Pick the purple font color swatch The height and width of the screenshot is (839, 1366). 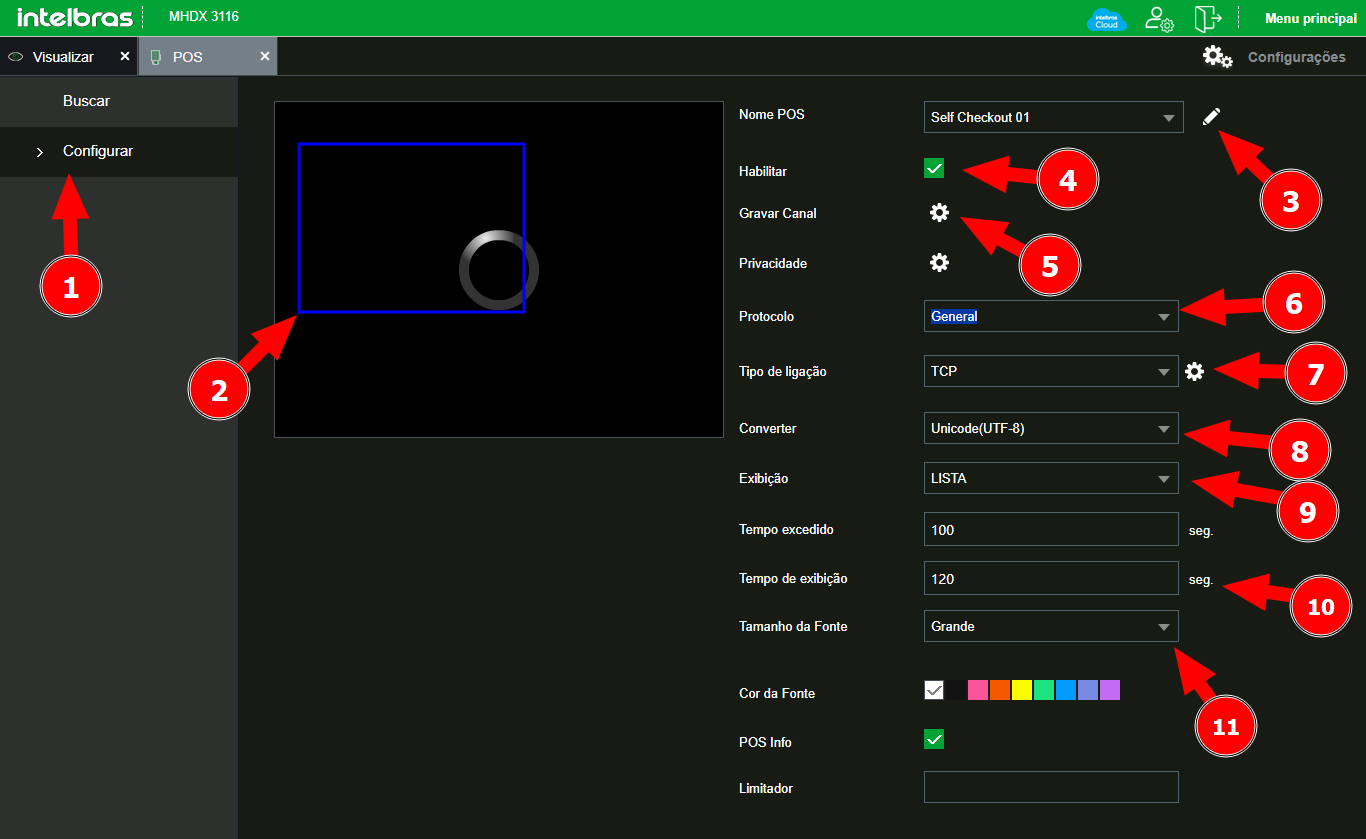1110,690
